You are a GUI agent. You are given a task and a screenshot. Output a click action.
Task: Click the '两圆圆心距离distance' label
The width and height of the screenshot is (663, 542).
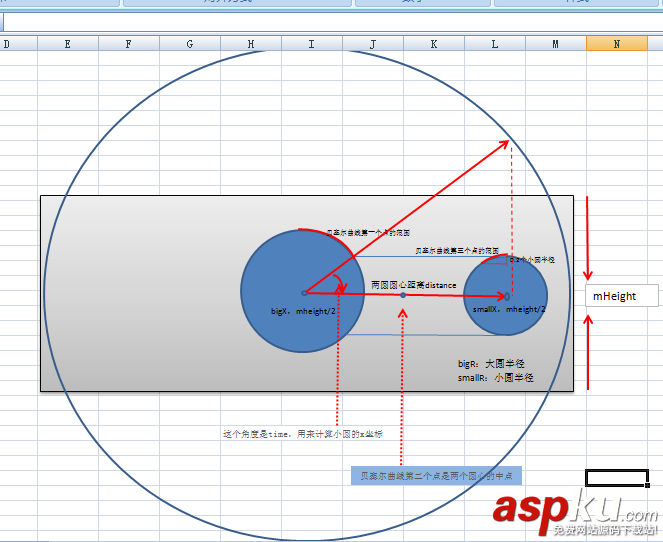point(414,285)
